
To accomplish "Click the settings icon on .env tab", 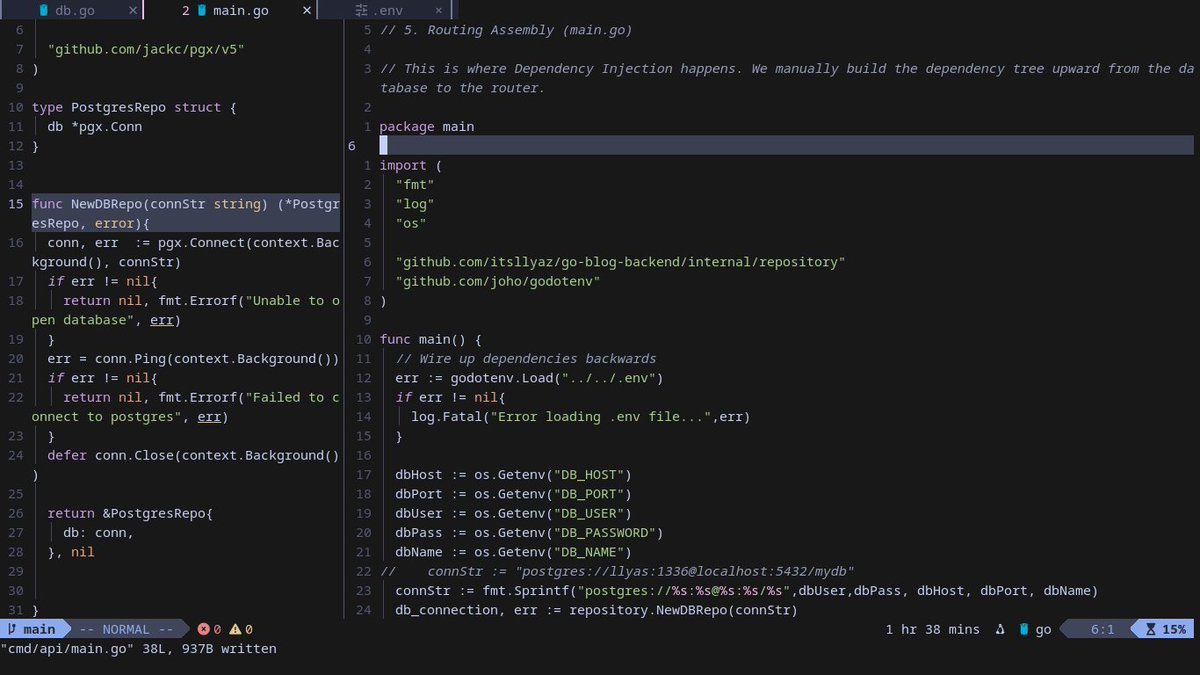I will pos(361,11).
